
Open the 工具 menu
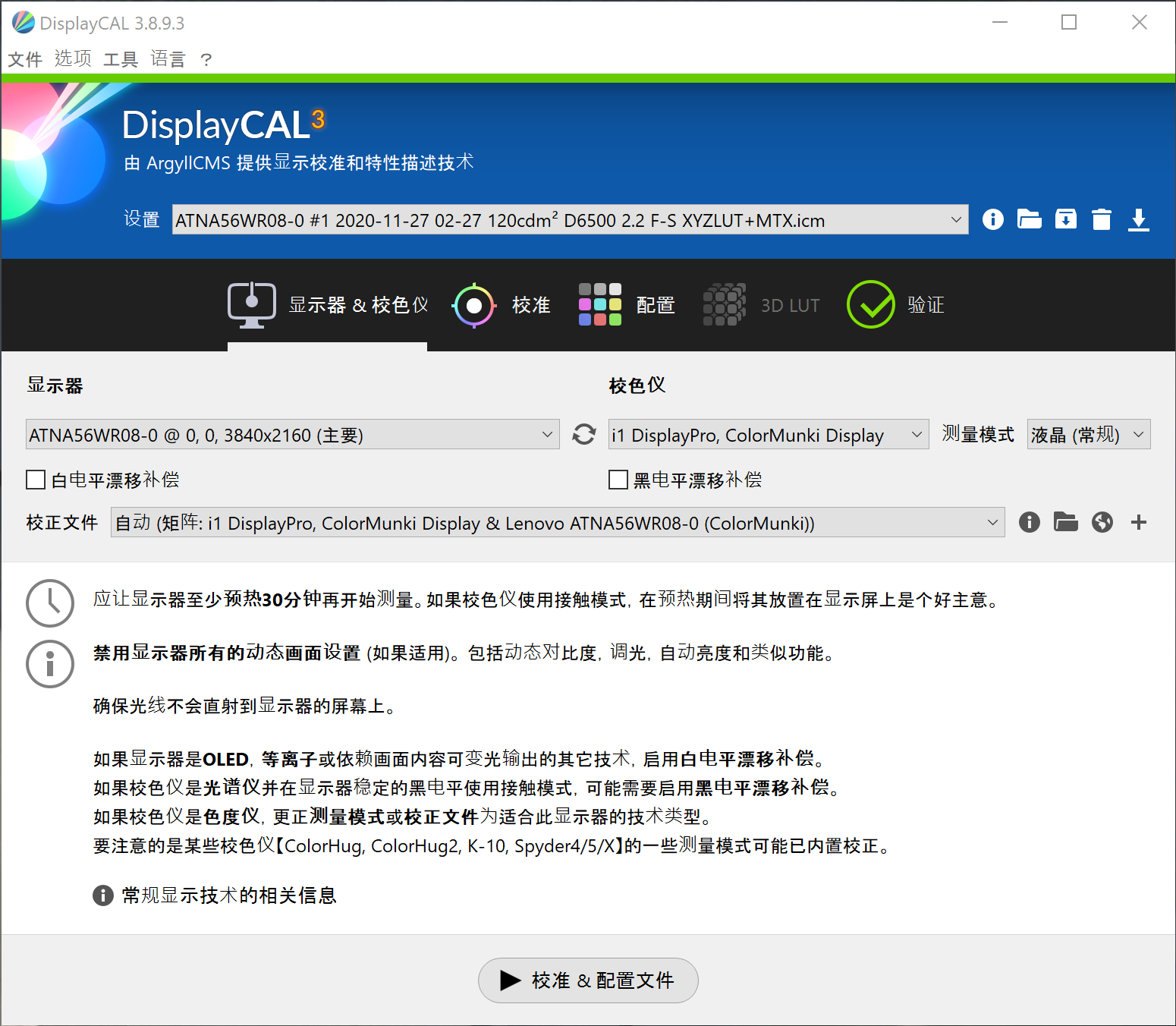120,59
